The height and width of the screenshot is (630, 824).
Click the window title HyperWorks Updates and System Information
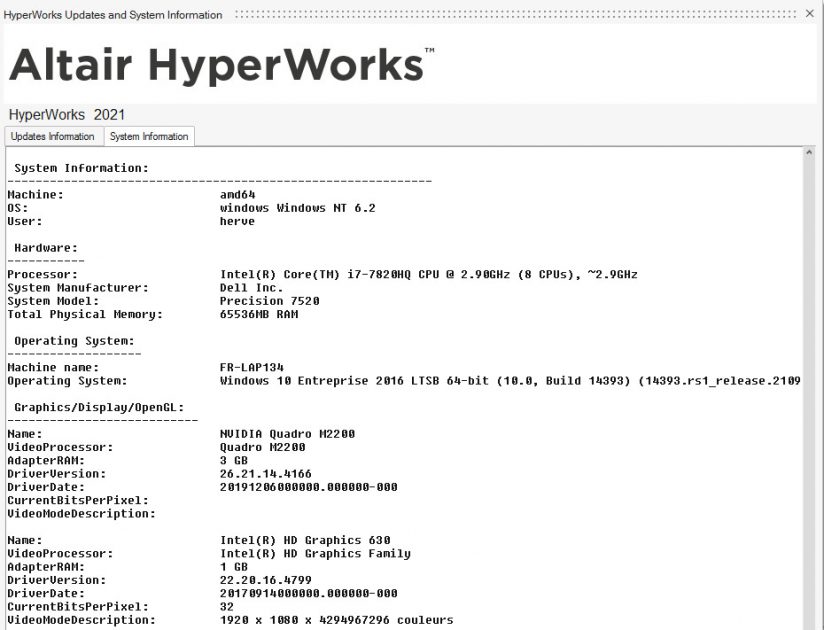coord(112,15)
